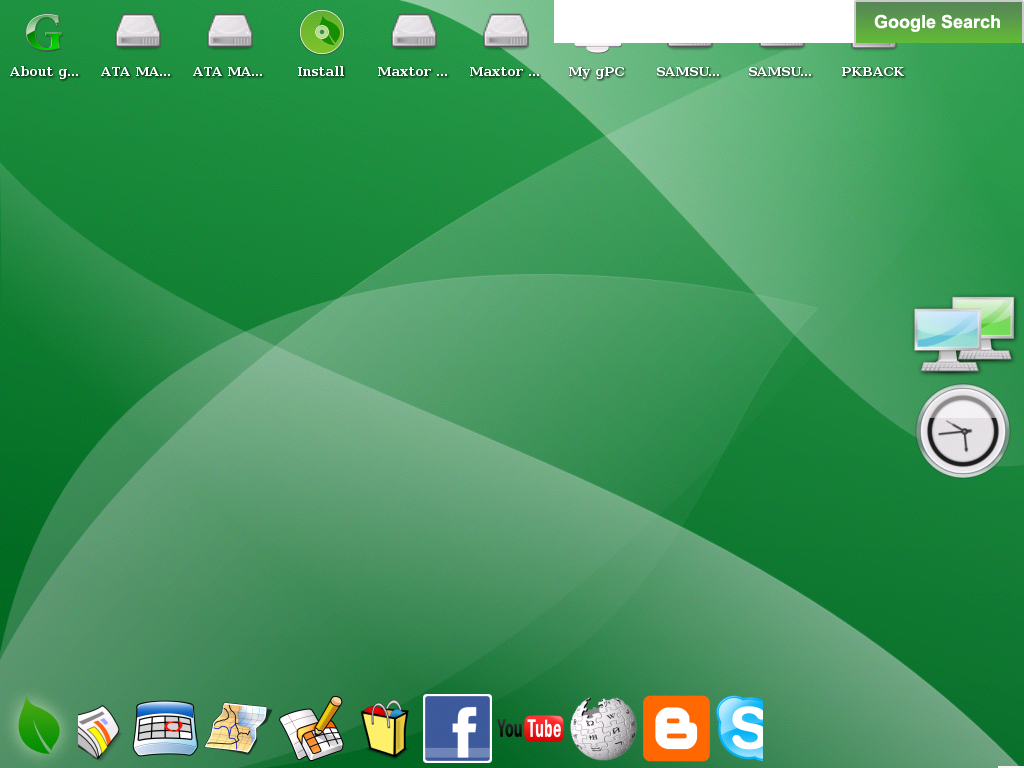Open Skype from the dock

(741, 728)
